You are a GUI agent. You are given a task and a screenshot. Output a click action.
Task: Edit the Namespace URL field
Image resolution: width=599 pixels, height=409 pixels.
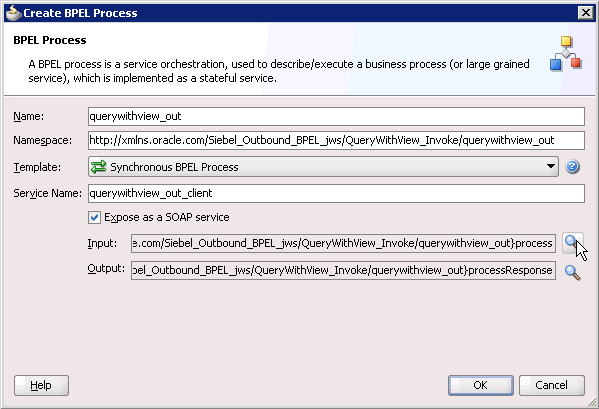(336, 140)
